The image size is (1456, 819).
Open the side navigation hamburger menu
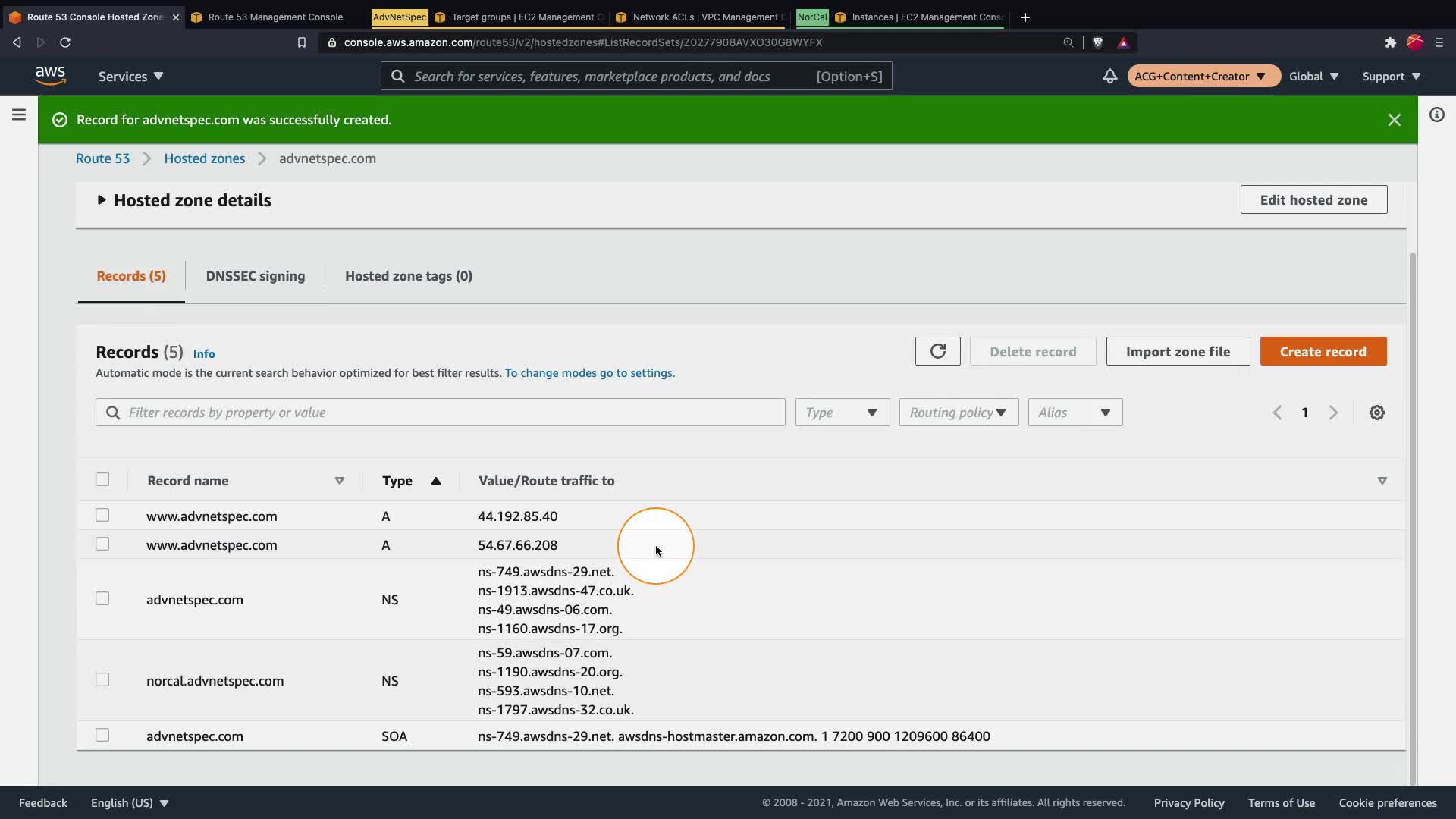click(x=19, y=115)
